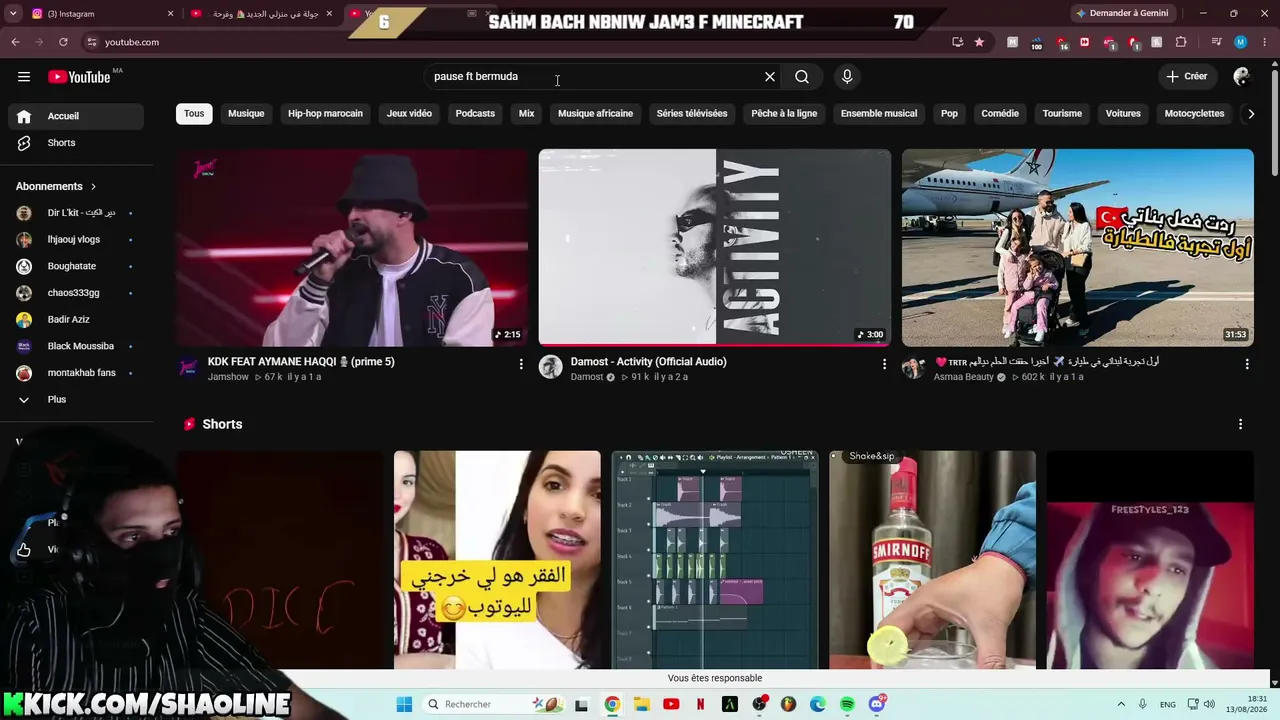Open the Black Moussiba channel
Viewport: 1280px width, 720px height.
click(76, 346)
